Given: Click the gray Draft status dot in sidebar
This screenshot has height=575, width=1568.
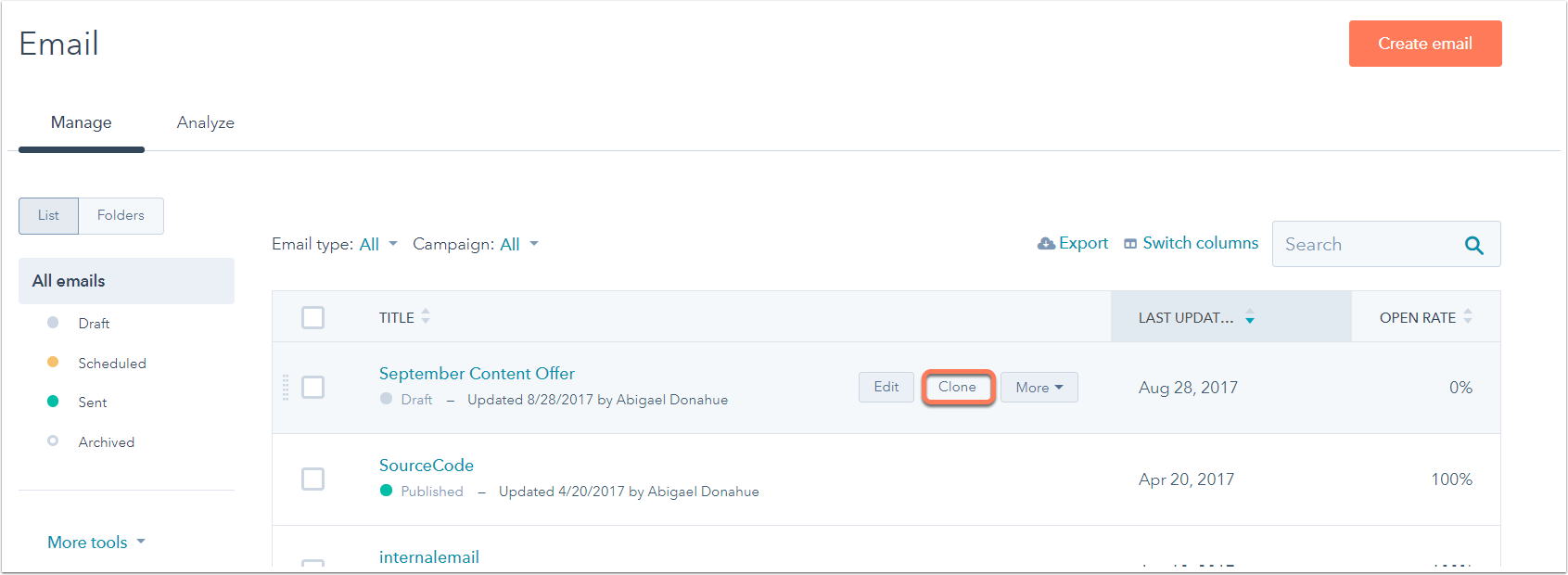Looking at the screenshot, I should point(53,323).
